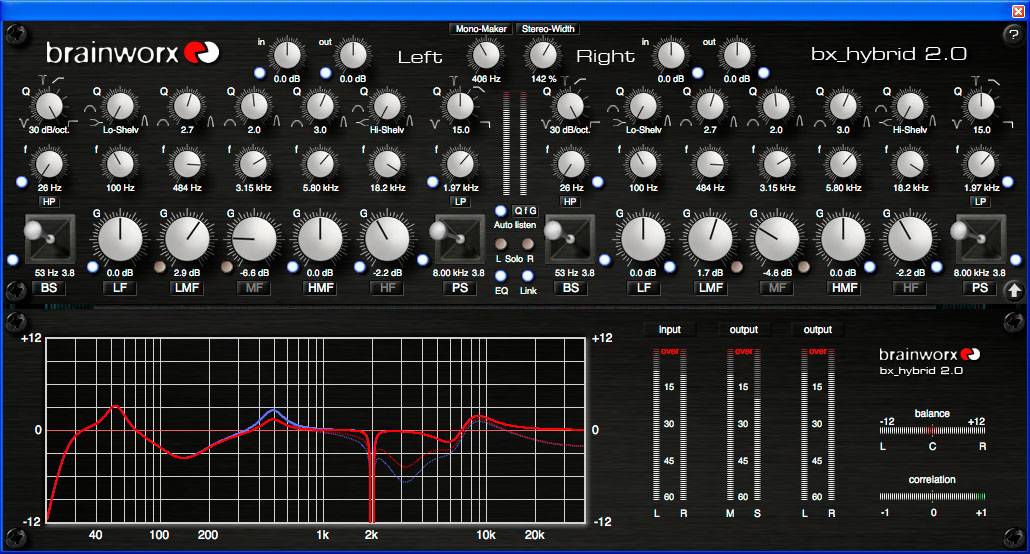Click the Left channel input gain knob
This screenshot has height=554, width=1030.
(287, 55)
